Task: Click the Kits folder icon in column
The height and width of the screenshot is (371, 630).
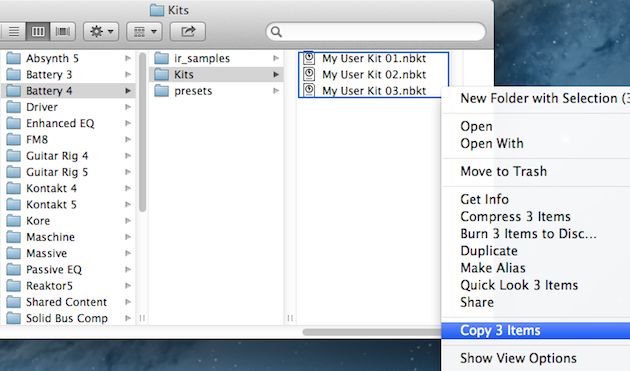Action: pyautogui.click(x=162, y=74)
